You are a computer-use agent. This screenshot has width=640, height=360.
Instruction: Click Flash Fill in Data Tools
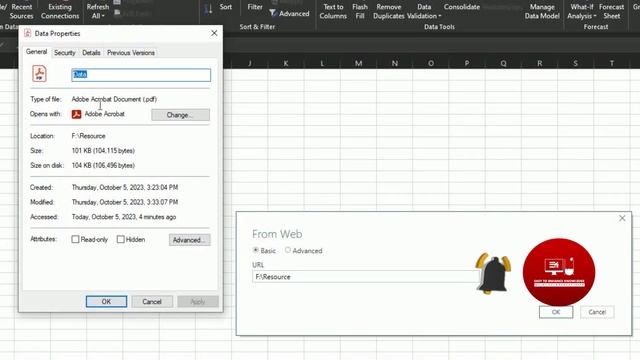[360, 11]
